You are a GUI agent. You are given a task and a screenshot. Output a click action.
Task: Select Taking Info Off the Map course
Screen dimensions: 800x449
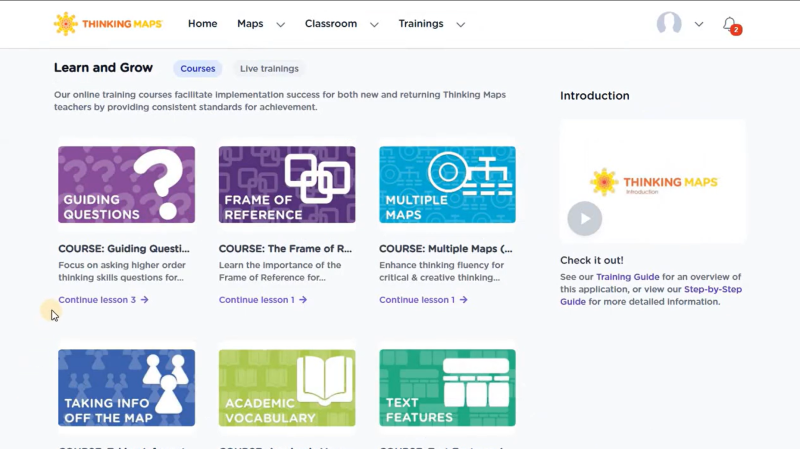[x=126, y=388]
